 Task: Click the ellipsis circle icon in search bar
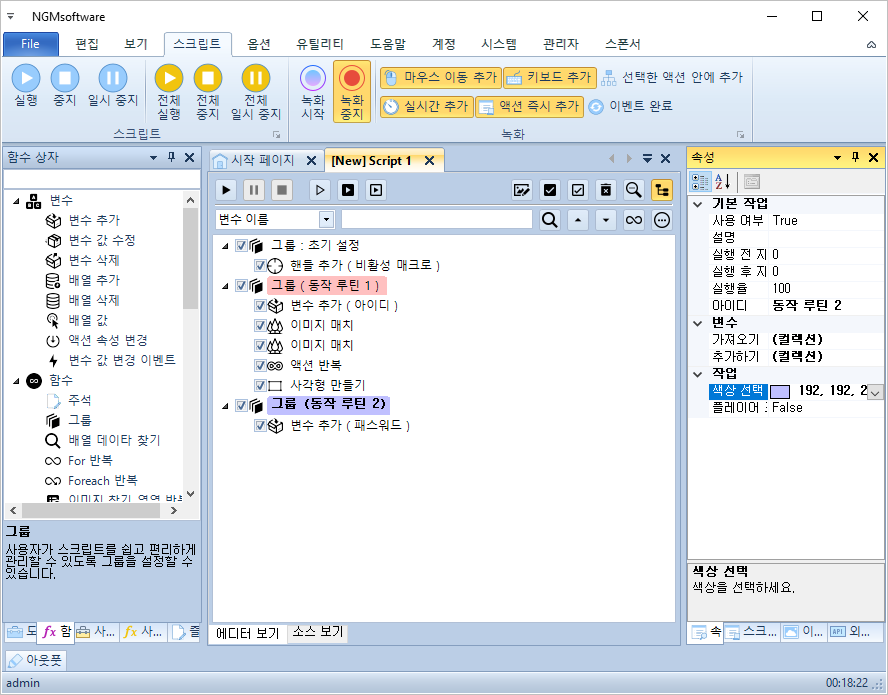click(661, 220)
